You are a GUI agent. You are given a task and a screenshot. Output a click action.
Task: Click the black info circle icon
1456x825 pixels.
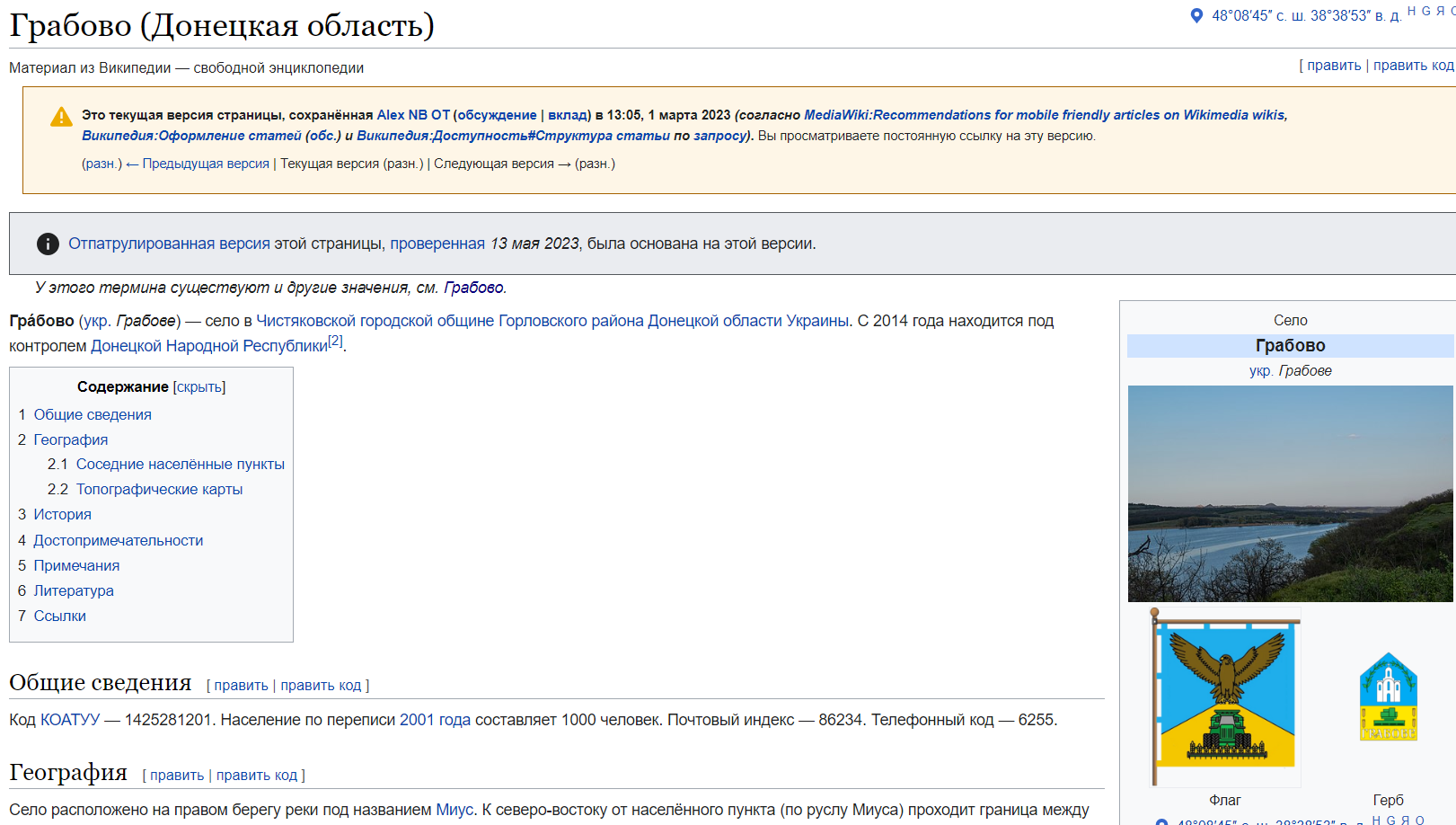(x=48, y=244)
